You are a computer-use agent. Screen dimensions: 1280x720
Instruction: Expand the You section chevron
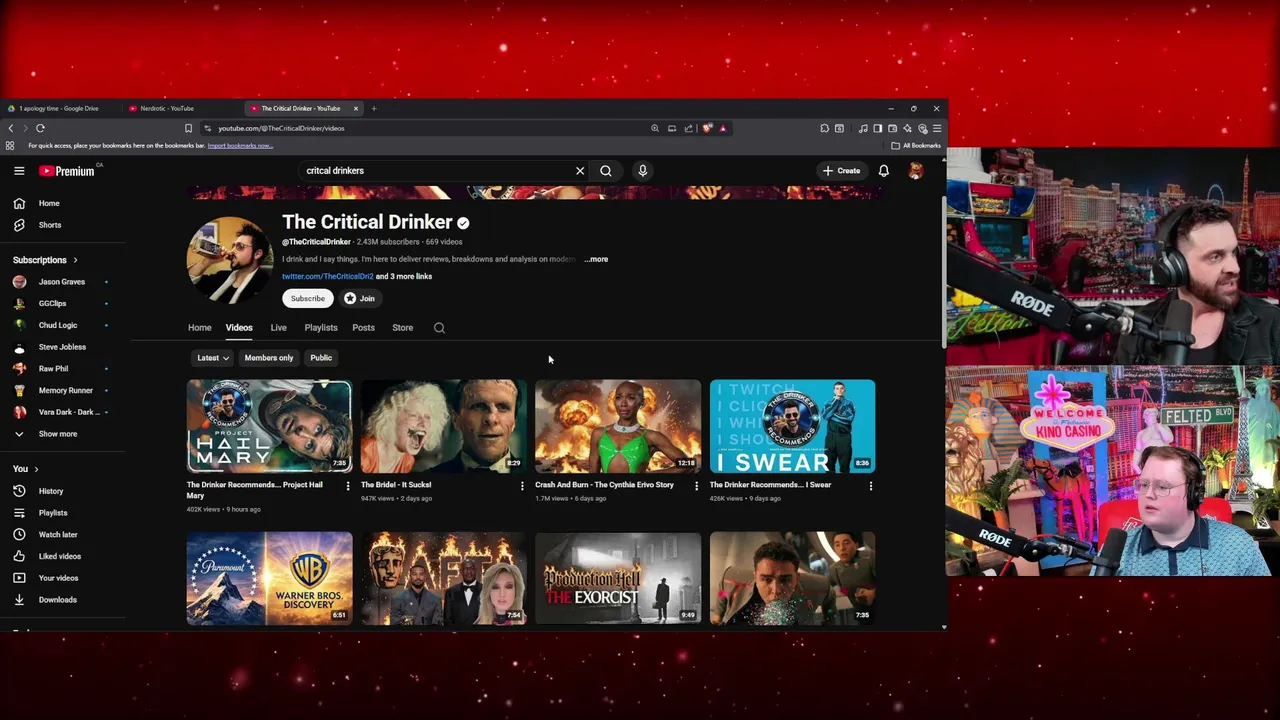point(36,469)
